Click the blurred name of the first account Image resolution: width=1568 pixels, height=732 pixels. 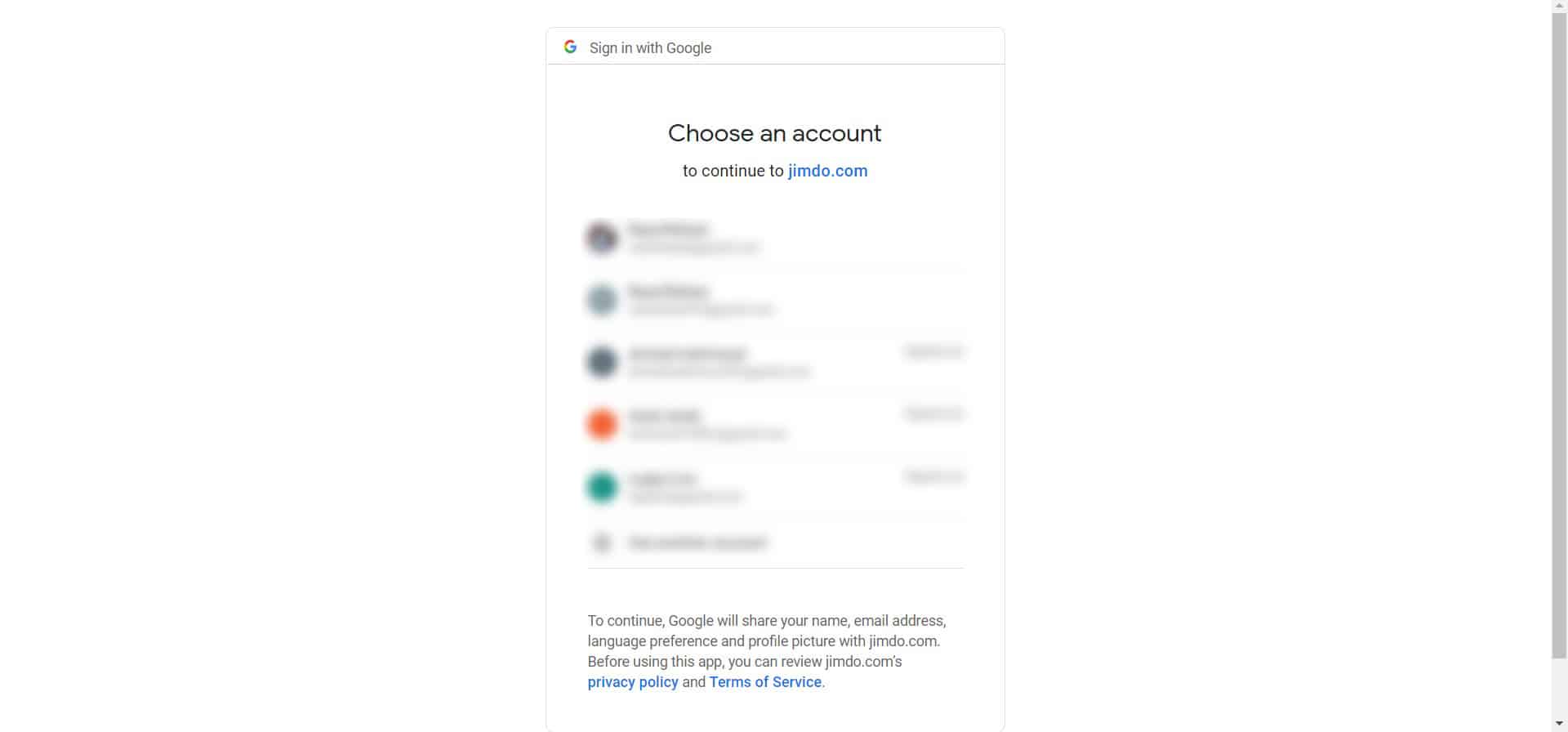pyautogui.click(x=668, y=229)
